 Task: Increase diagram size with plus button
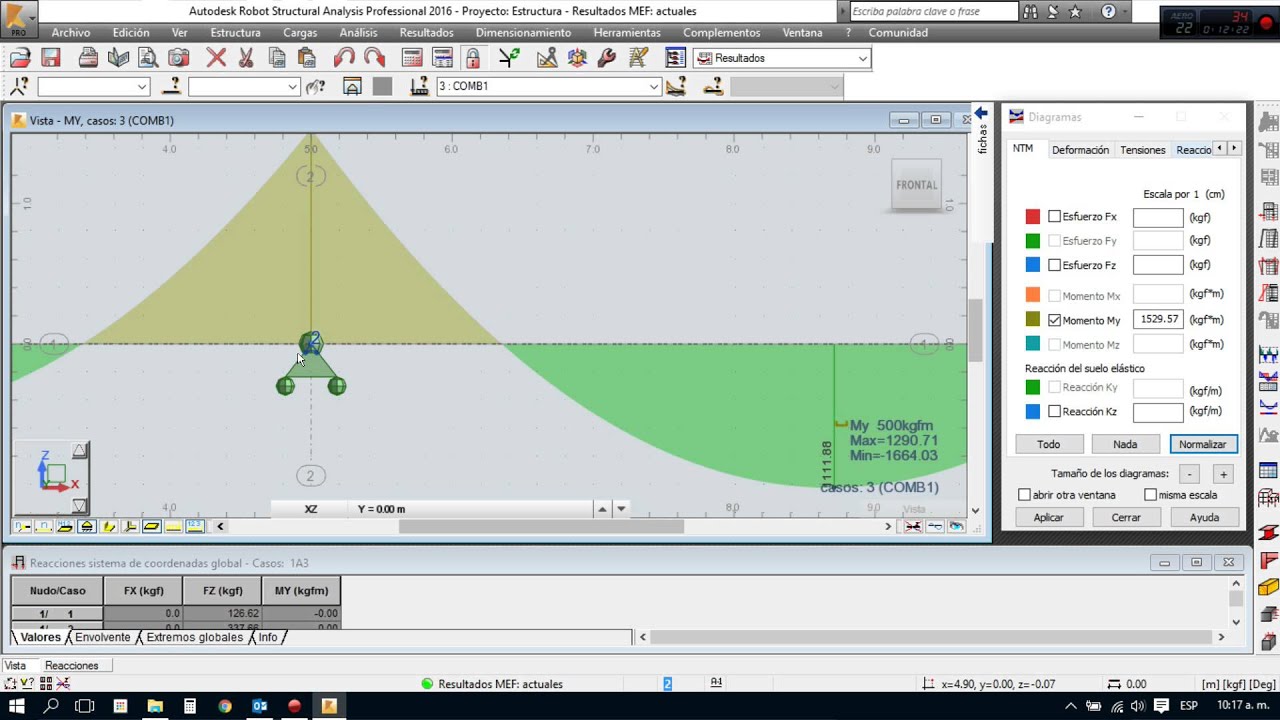tap(1222, 474)
